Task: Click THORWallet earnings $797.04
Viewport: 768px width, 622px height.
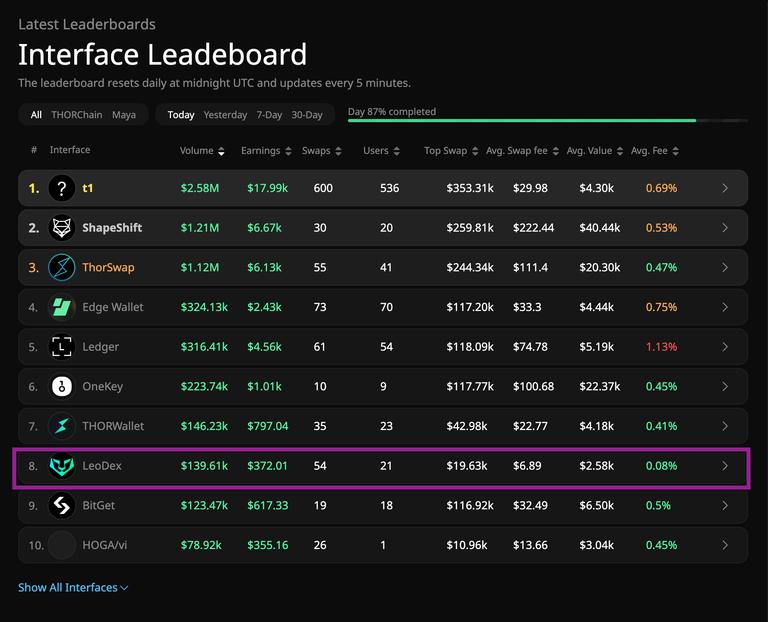Action: tap(267, 426)
